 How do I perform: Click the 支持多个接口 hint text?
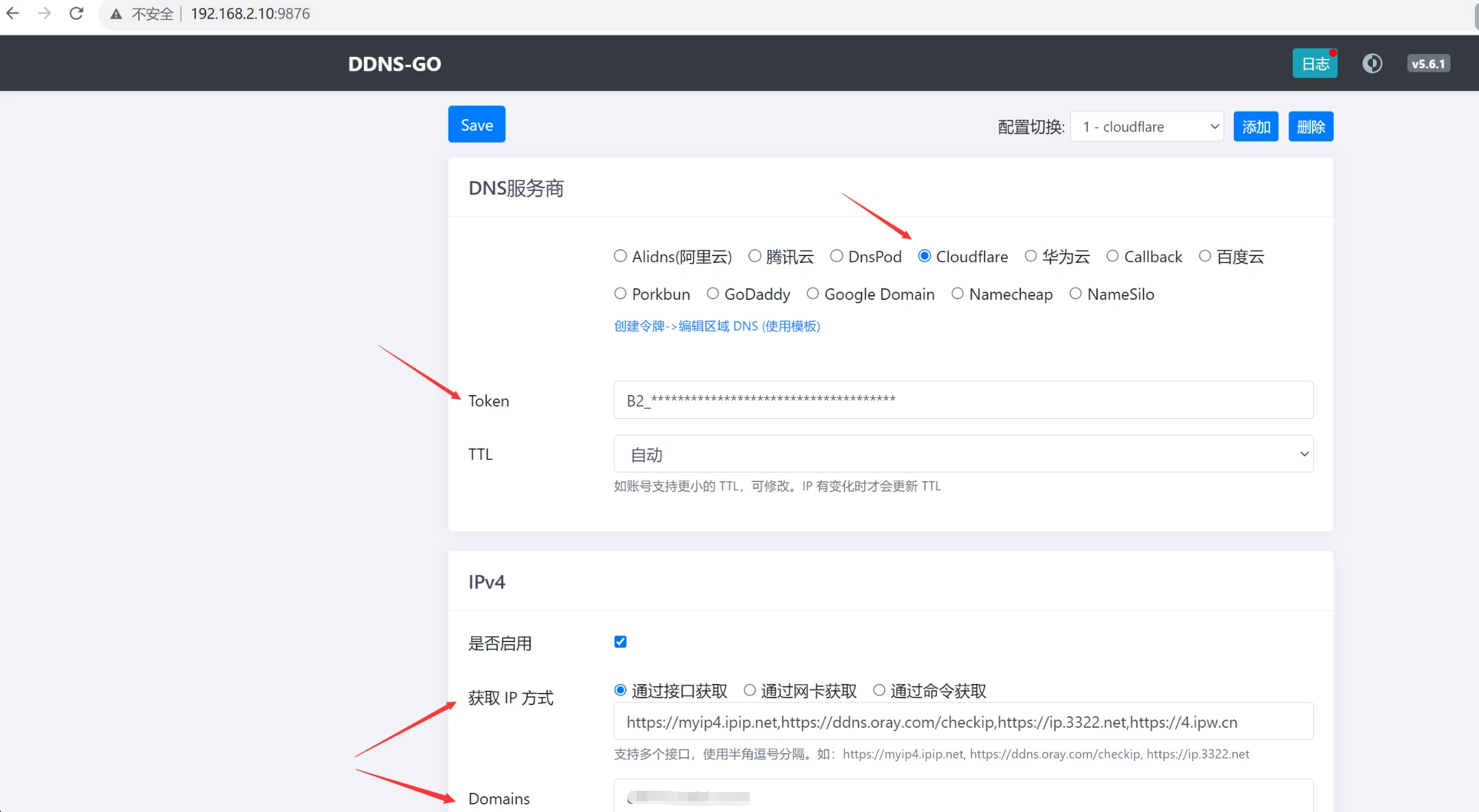[x=932, y=754]
